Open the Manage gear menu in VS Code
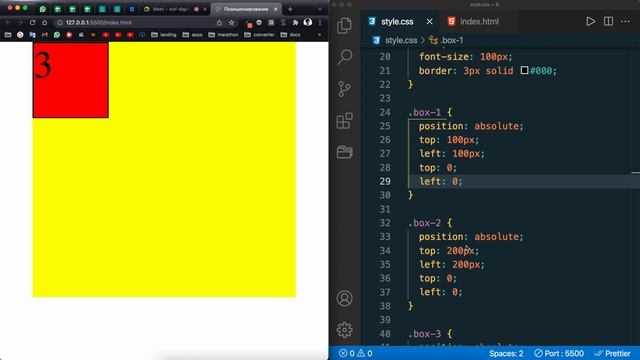 344,330
